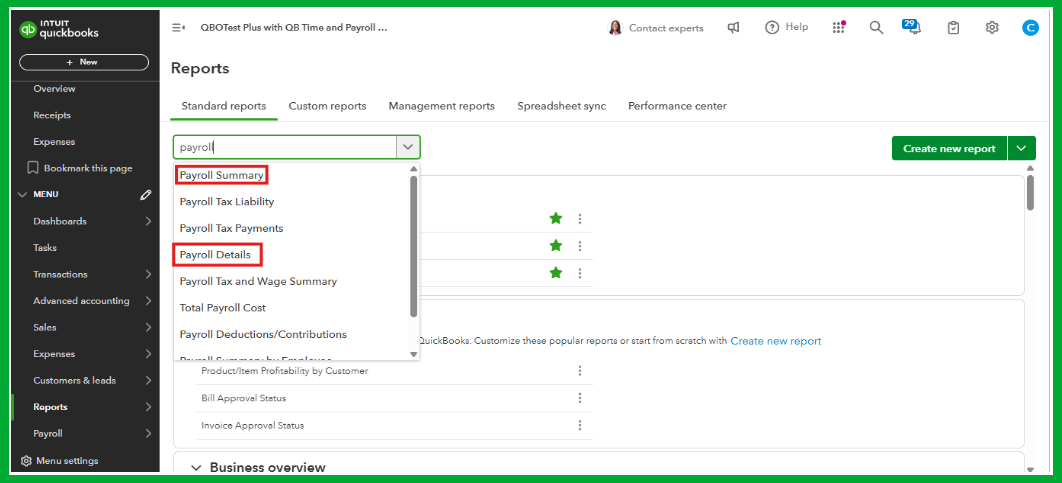
Task: Switch to the Performance center tab
Action: click(677, 106)
